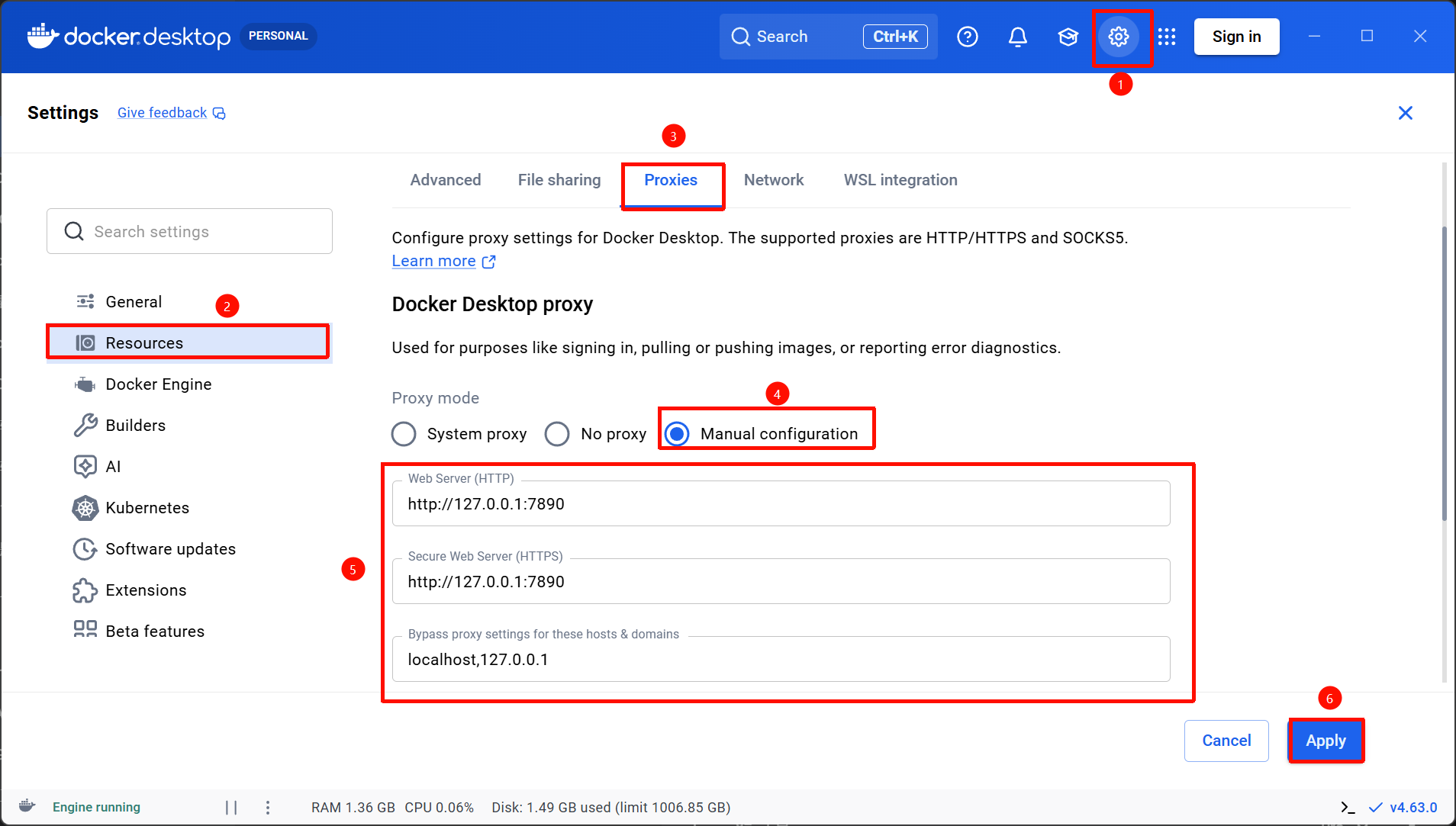Click the AI sparkle icon in sidebar
1456x826 pixels.
pyautogui.click(x=85, y=466)
